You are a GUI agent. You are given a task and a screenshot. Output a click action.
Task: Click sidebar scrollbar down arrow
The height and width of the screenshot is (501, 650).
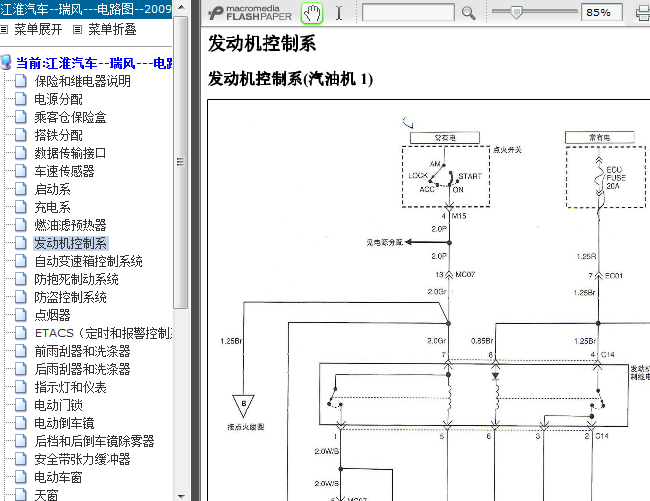[181, 496]
